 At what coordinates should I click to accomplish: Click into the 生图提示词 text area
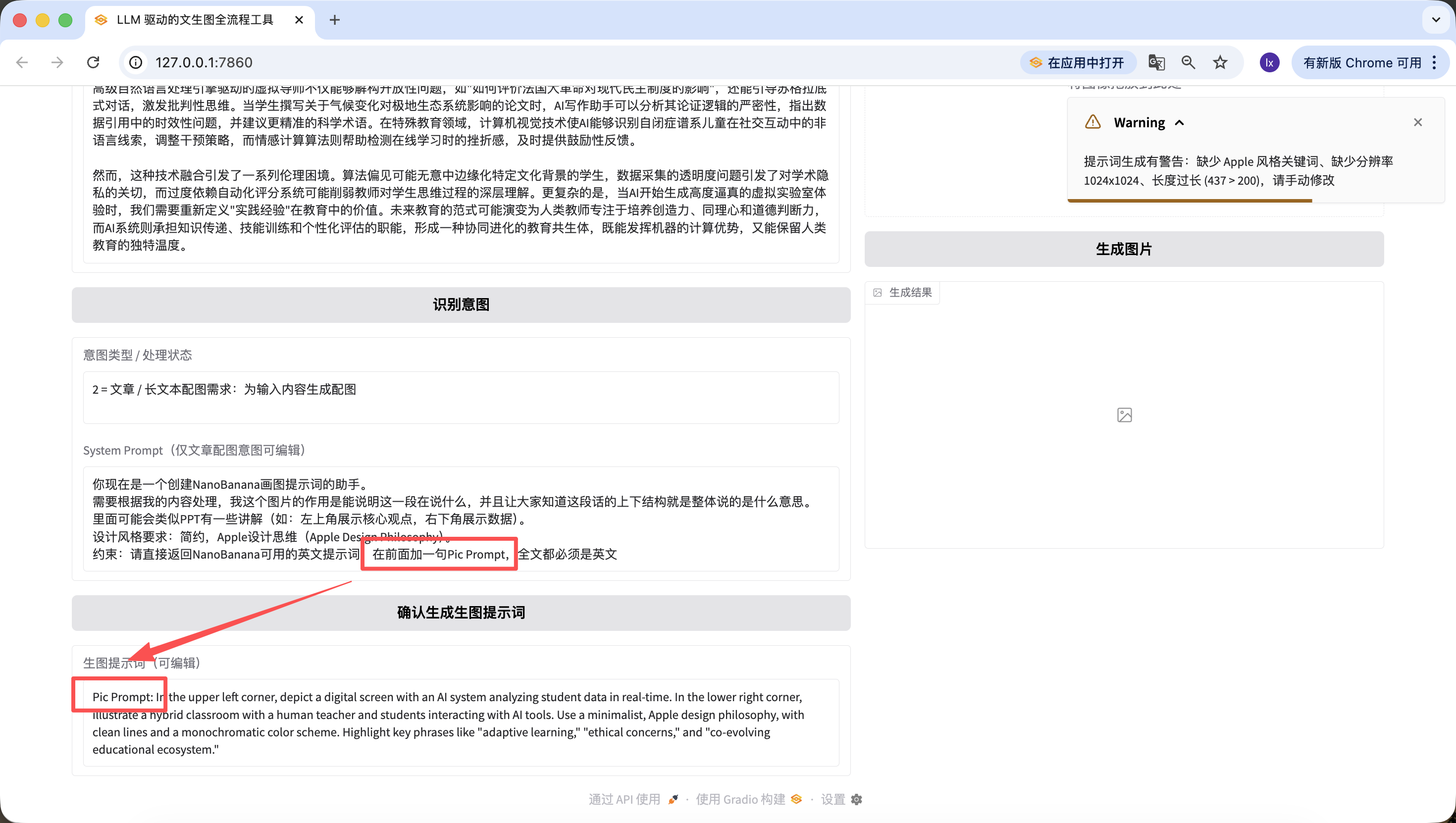click(461, 723)
